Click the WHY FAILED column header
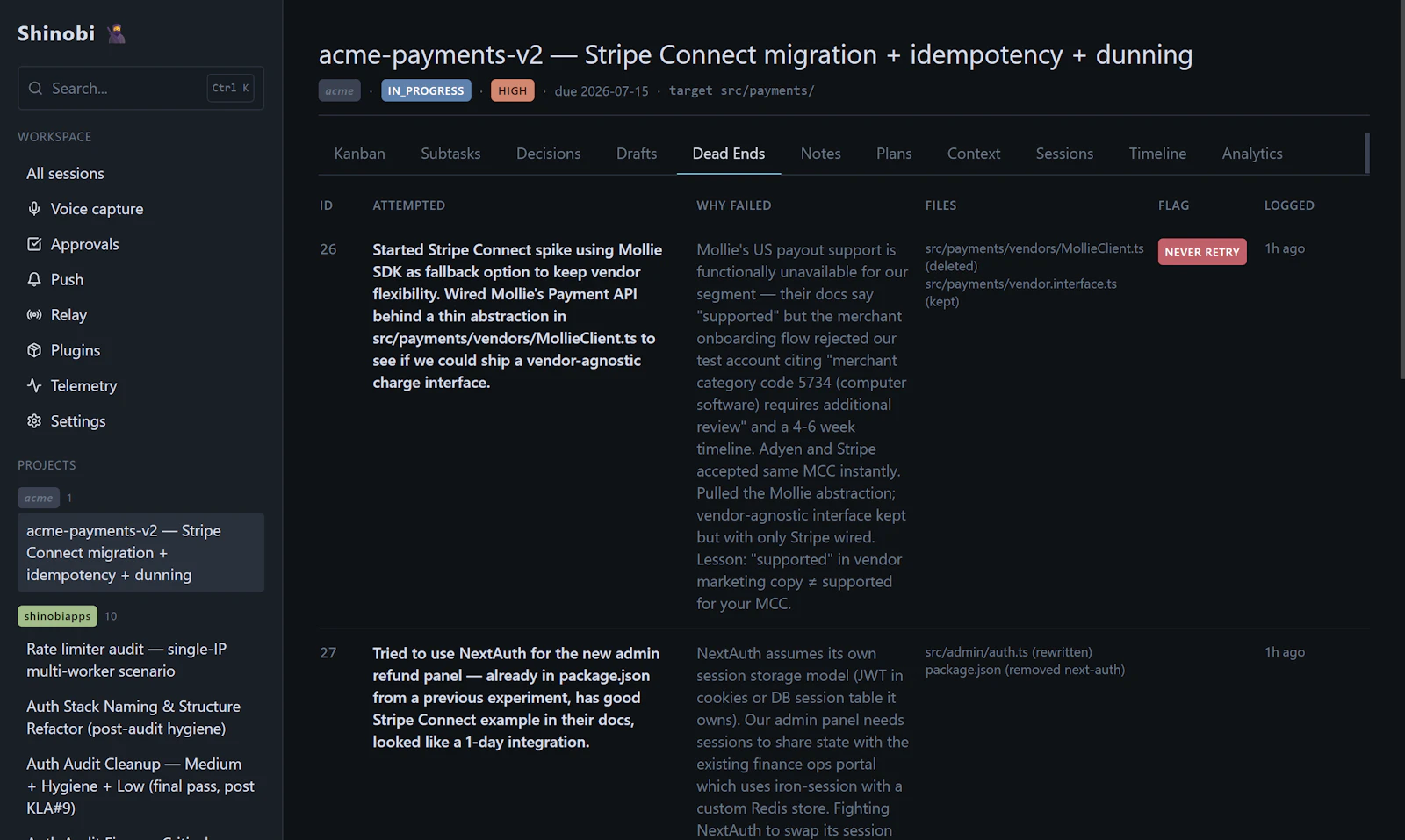Screen dimensions: 1405x840 pyautogui.click(x=734, y=205)
